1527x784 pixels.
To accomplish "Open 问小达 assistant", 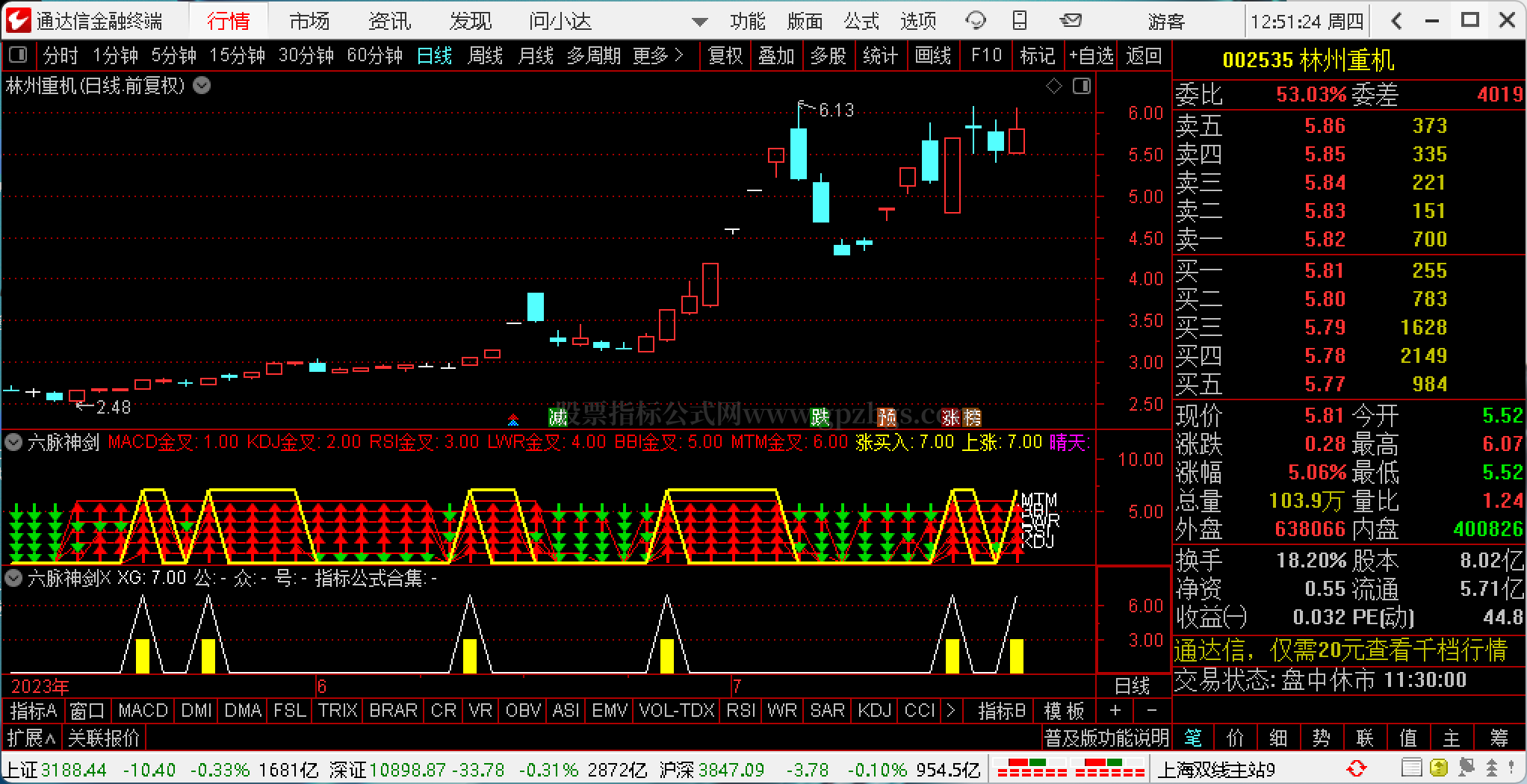I will 560,21.
